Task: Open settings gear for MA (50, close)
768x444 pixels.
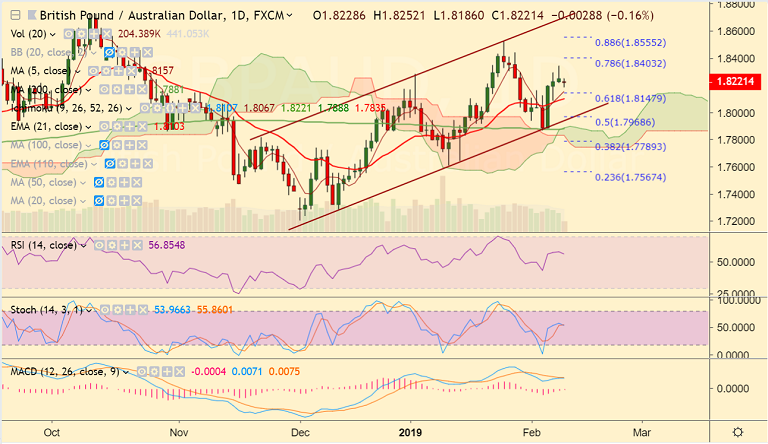Action: 112,182
